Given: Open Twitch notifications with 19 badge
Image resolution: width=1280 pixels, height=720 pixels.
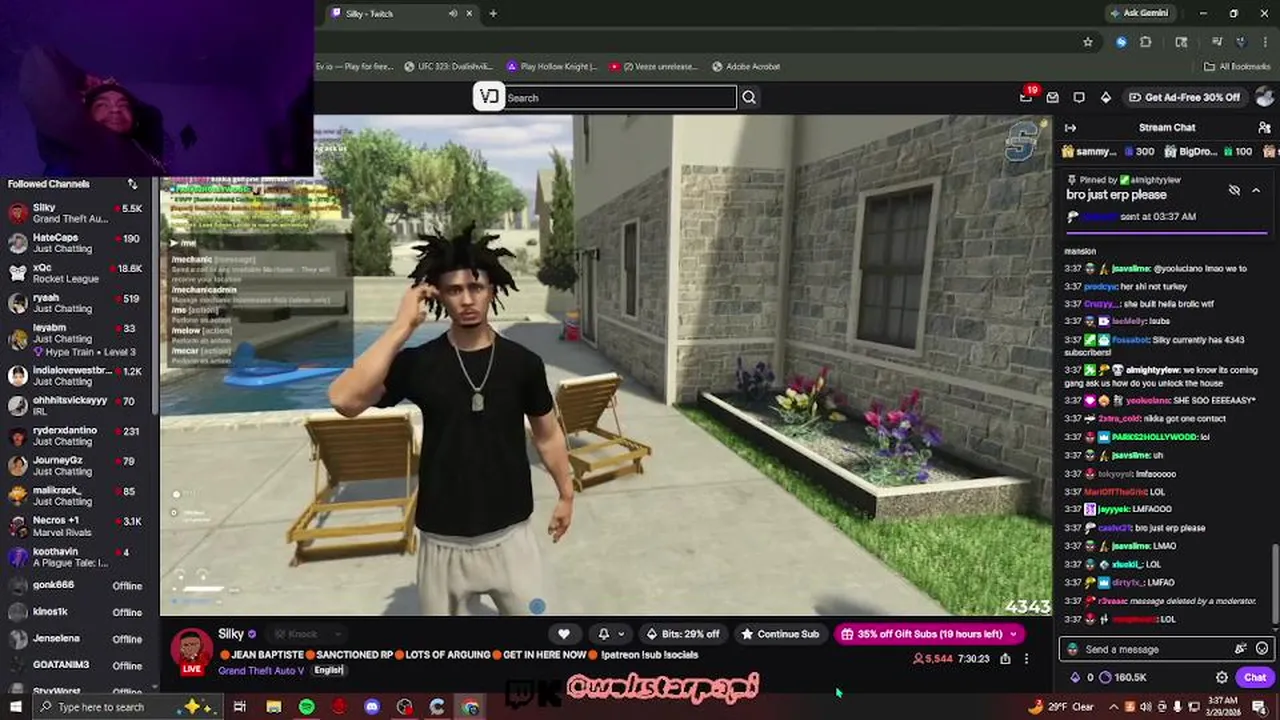Looking at the screenshot, I should tap(1026, 97).
